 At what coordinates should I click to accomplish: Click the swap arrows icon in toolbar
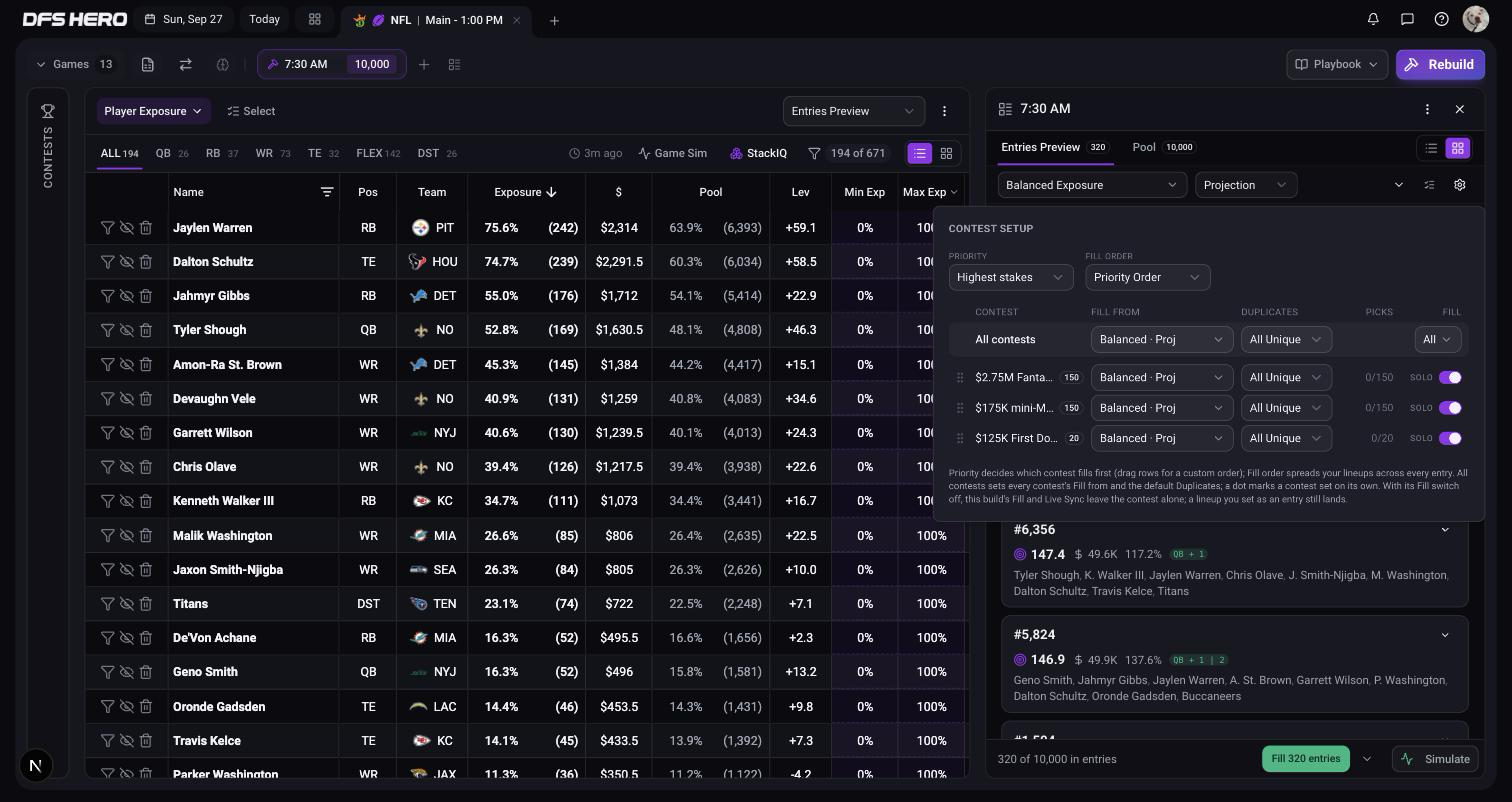(x=185, y=64)
